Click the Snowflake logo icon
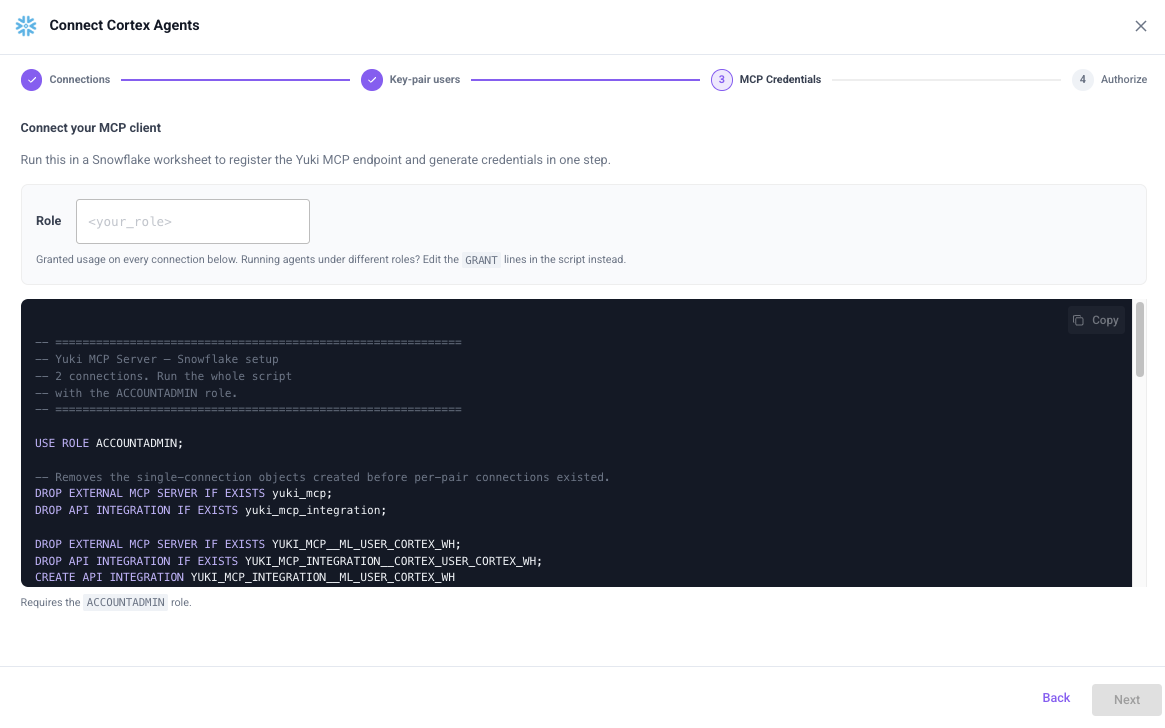This screenshot has height=728, width=1165. [x=26, y=26]
